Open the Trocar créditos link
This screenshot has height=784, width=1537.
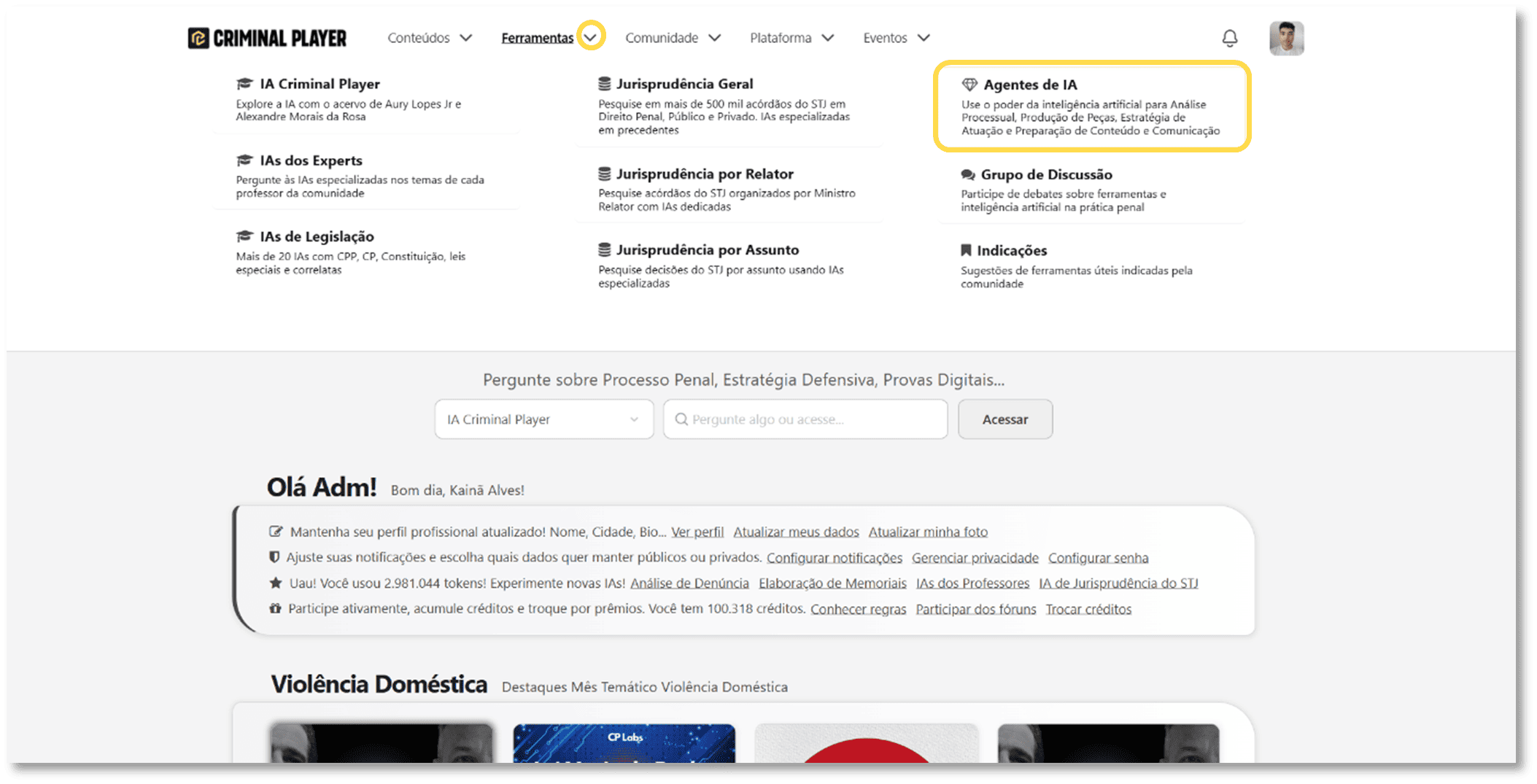click(x=1088, y=609)
